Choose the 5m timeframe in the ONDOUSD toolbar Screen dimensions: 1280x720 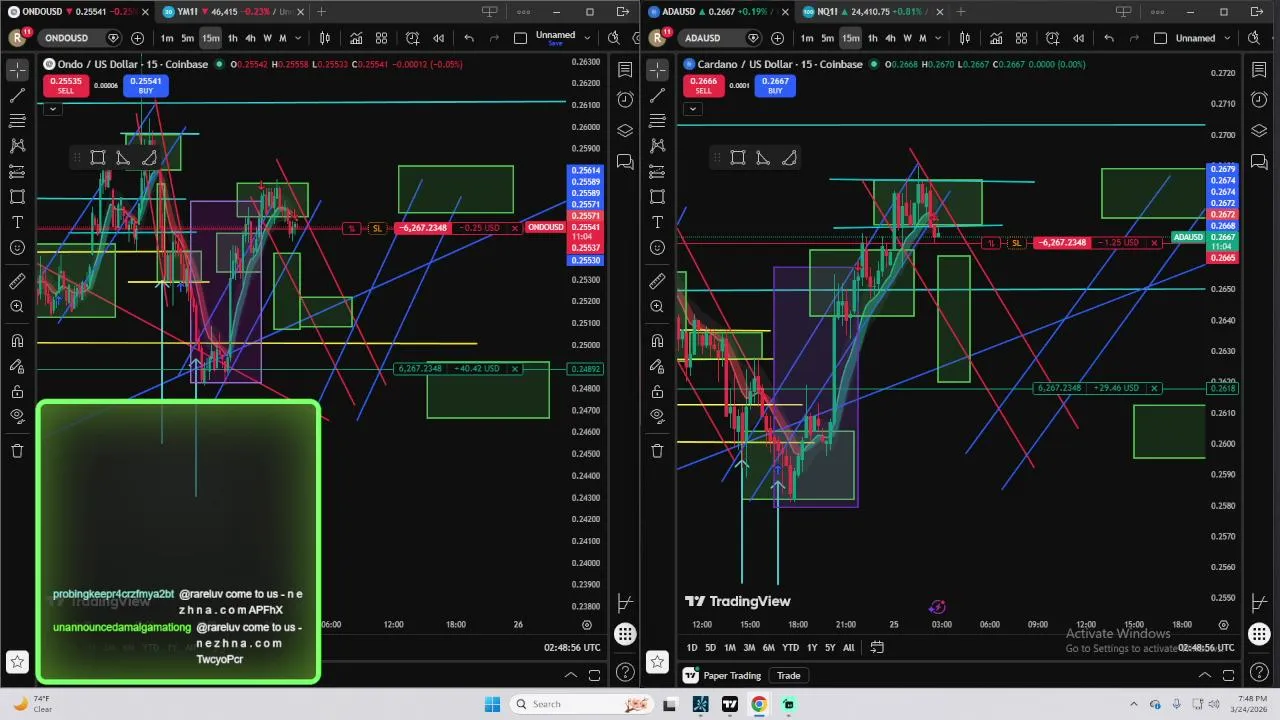(x=187, y=38)
